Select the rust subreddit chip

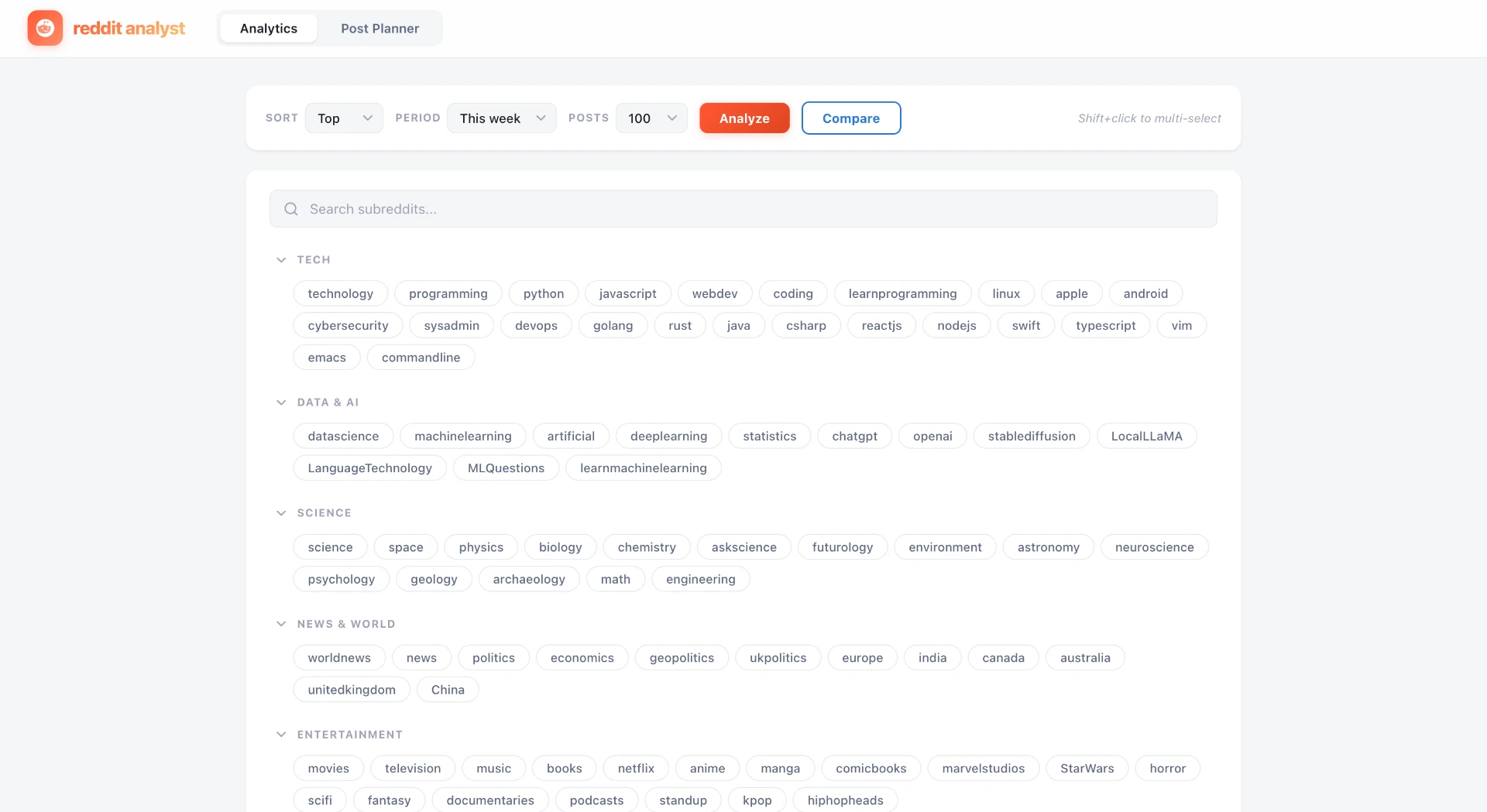point(680,326)
